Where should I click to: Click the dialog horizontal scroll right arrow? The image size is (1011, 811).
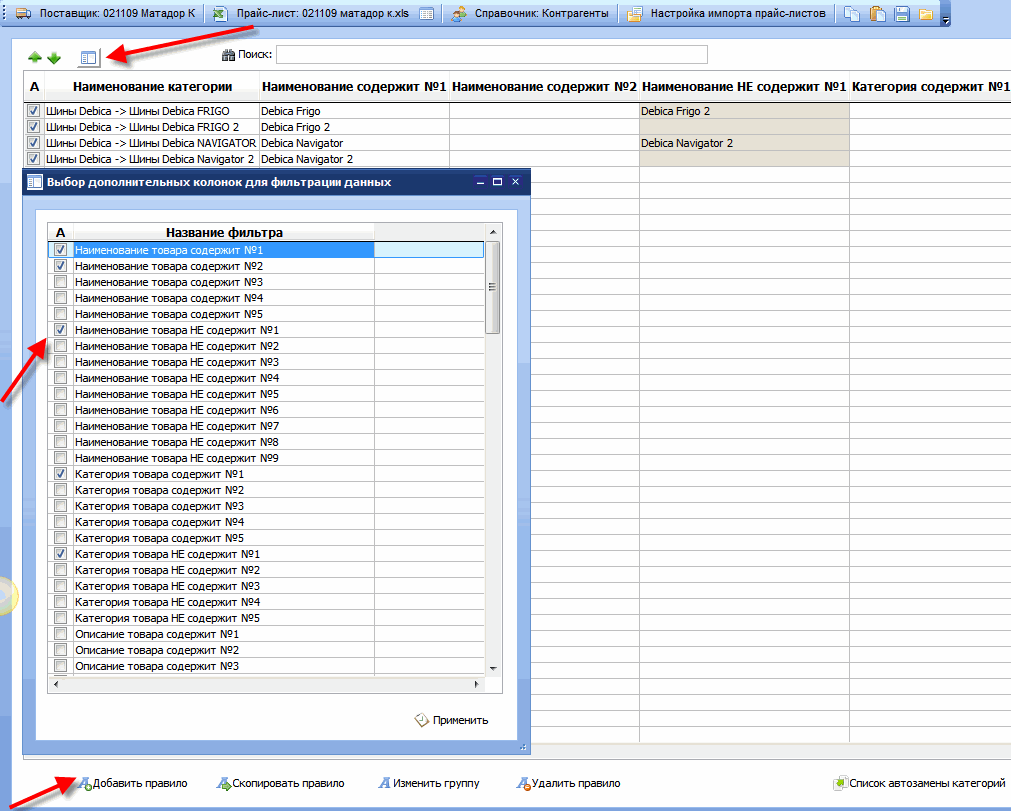click(x=476, y=685)
